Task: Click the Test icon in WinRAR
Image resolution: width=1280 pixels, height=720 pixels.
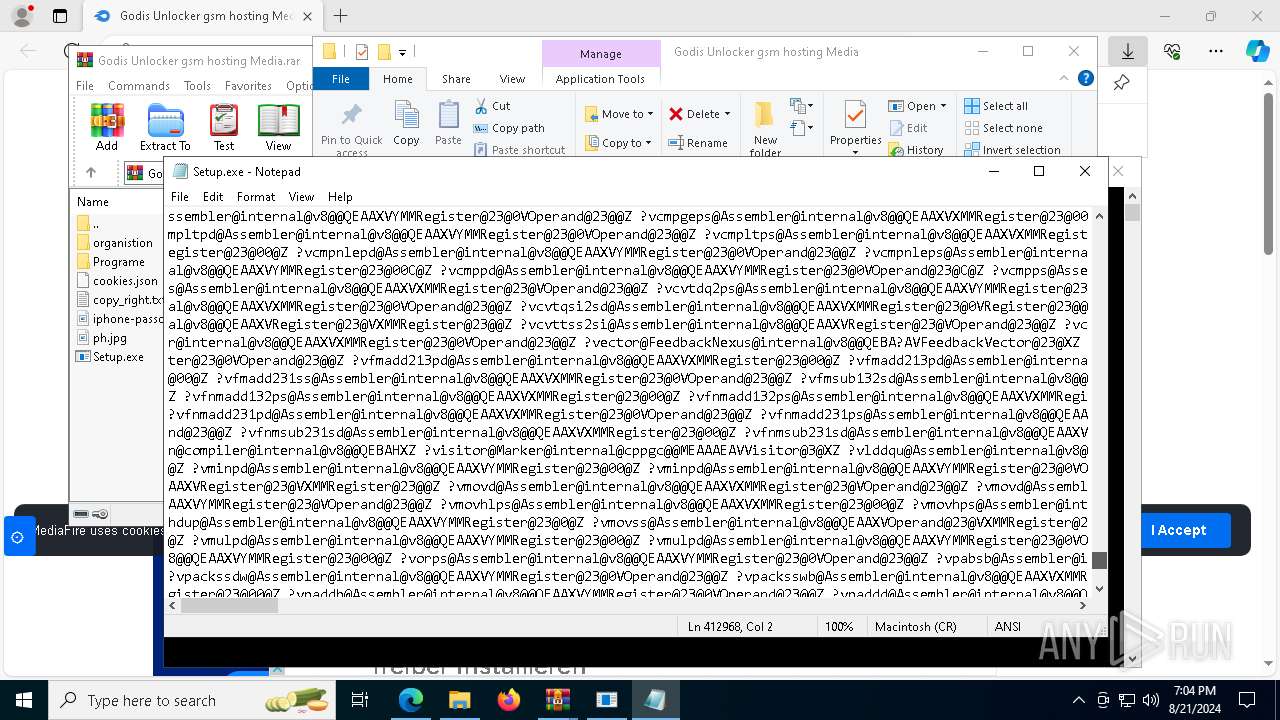Action: click(224, 127)
